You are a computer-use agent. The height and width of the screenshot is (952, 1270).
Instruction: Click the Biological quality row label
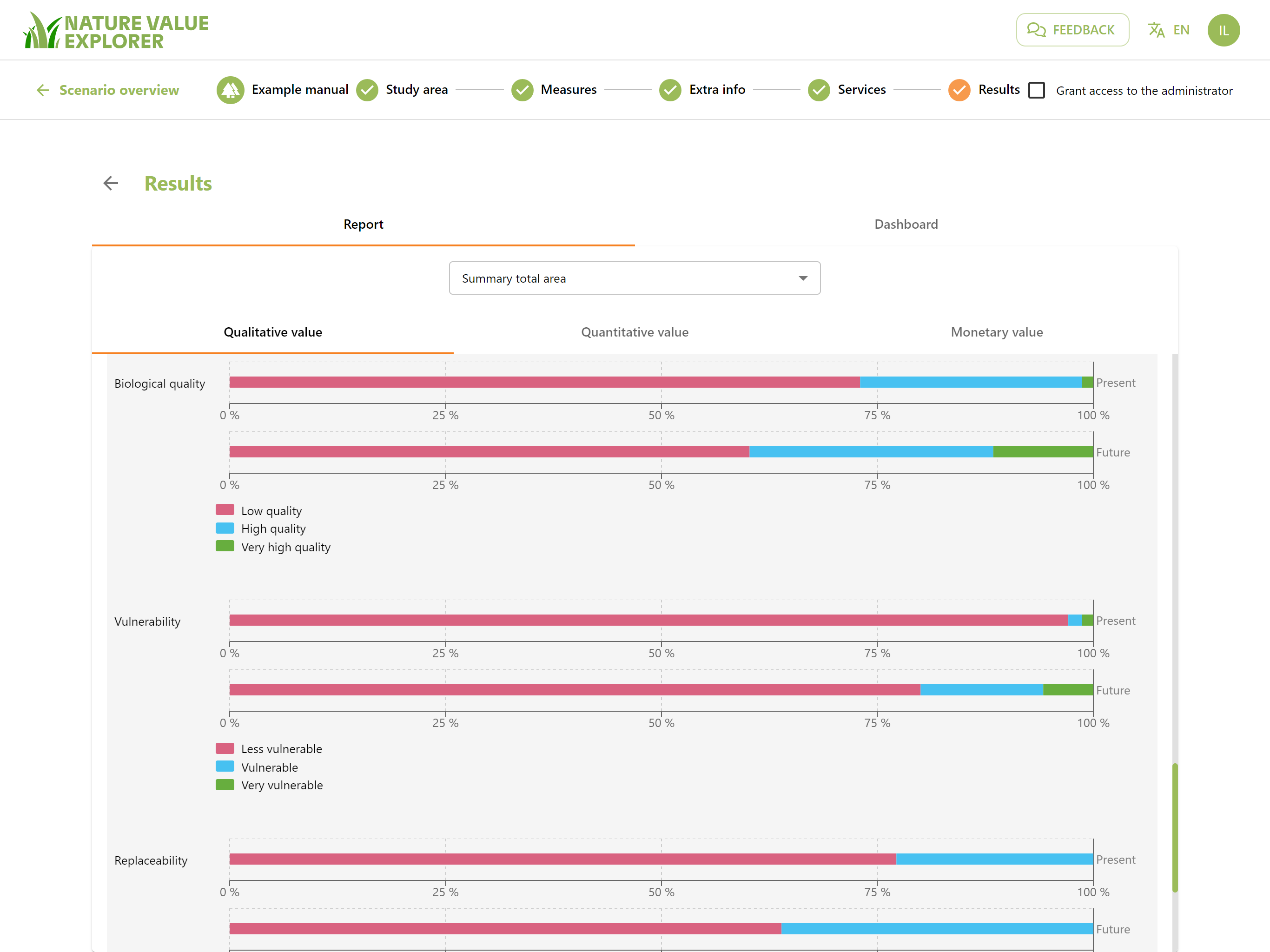coord(159,383)
